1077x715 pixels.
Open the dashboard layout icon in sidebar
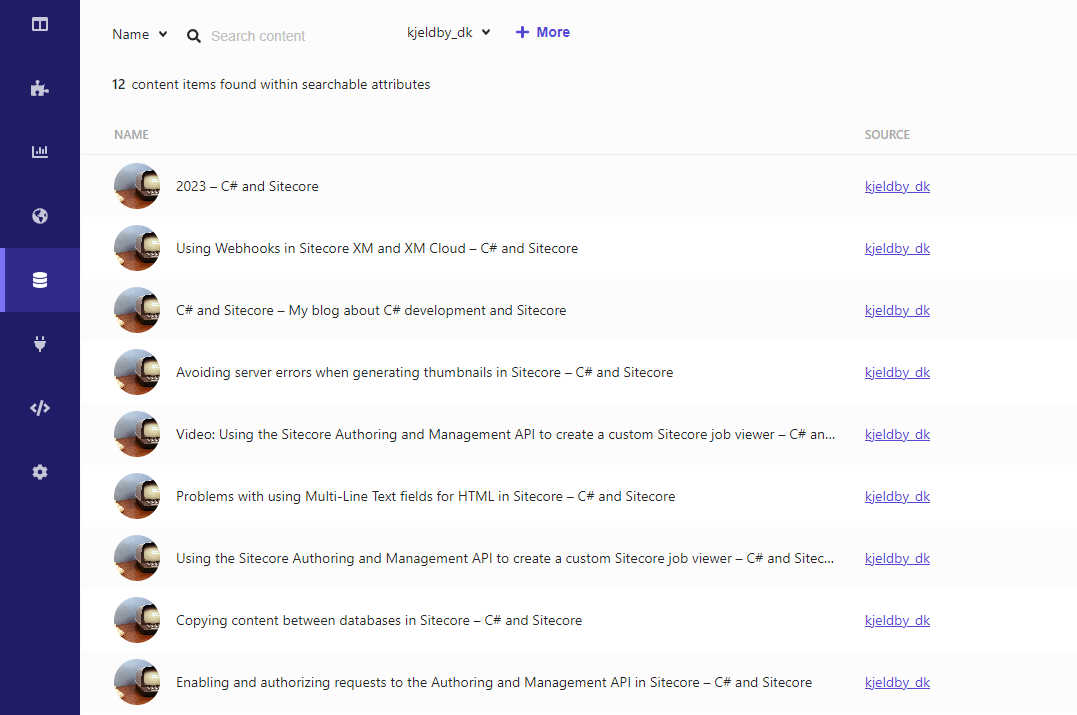coord(40,24)
